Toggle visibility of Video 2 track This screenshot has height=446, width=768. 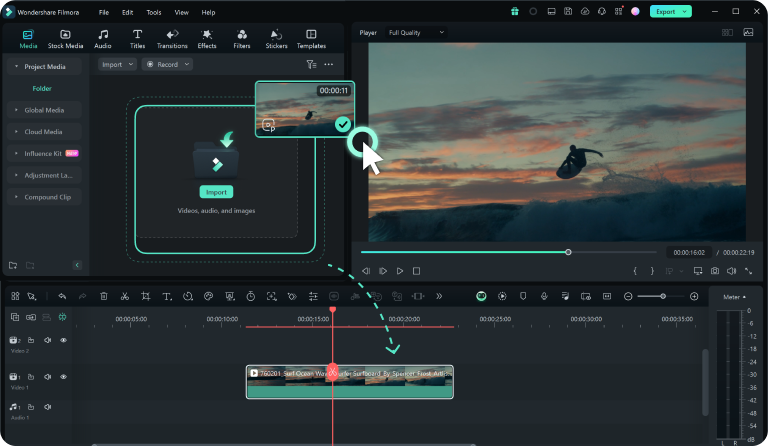pos(63,340)
